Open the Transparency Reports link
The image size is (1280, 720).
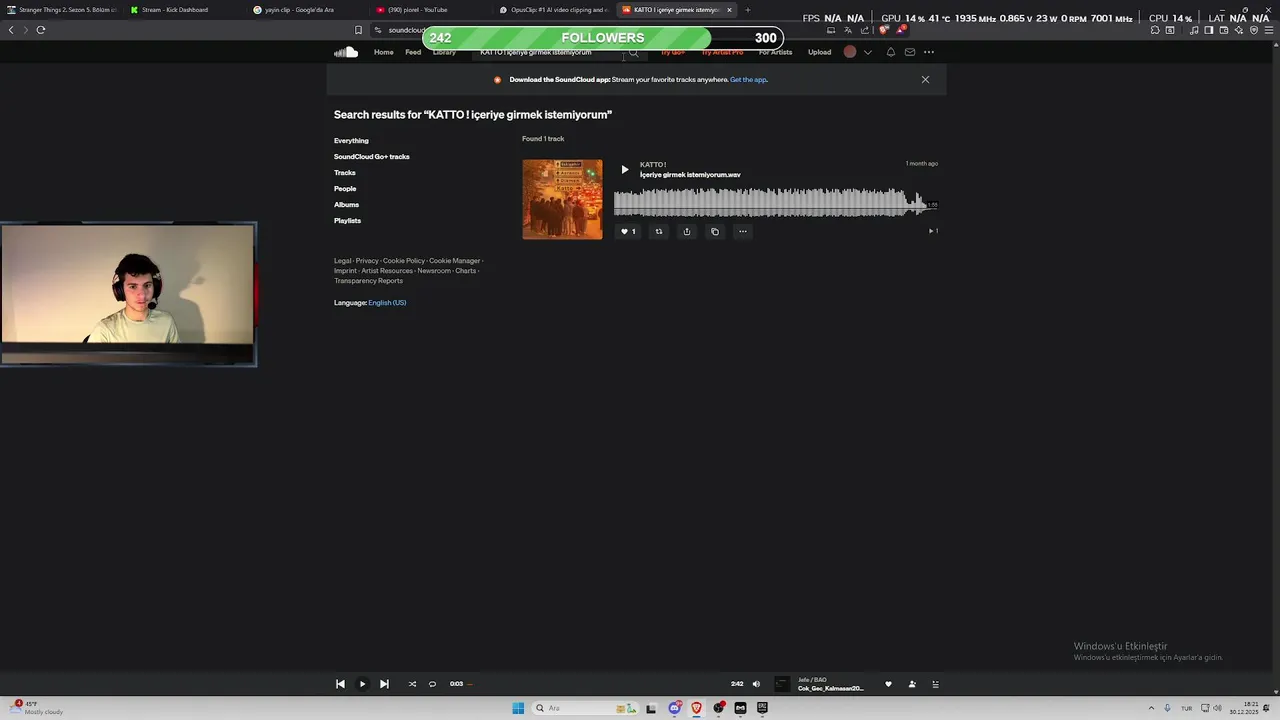(x=368, y=281)
